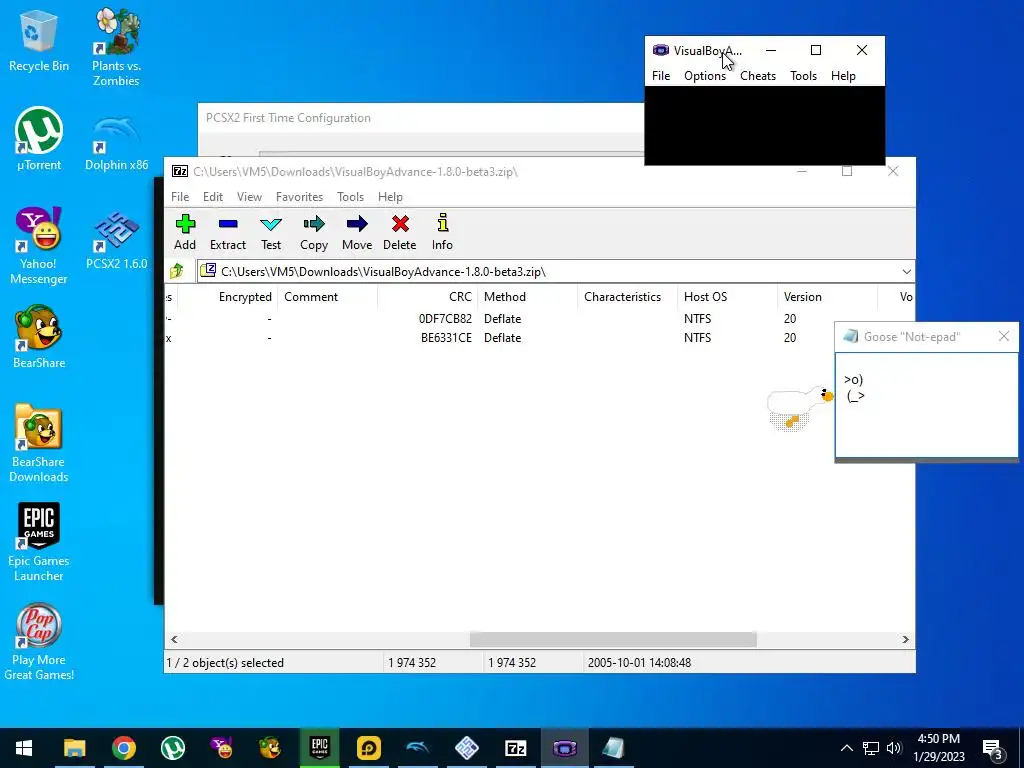
Task: Close the Goose "Not-epad" window
Action: 1004,336
